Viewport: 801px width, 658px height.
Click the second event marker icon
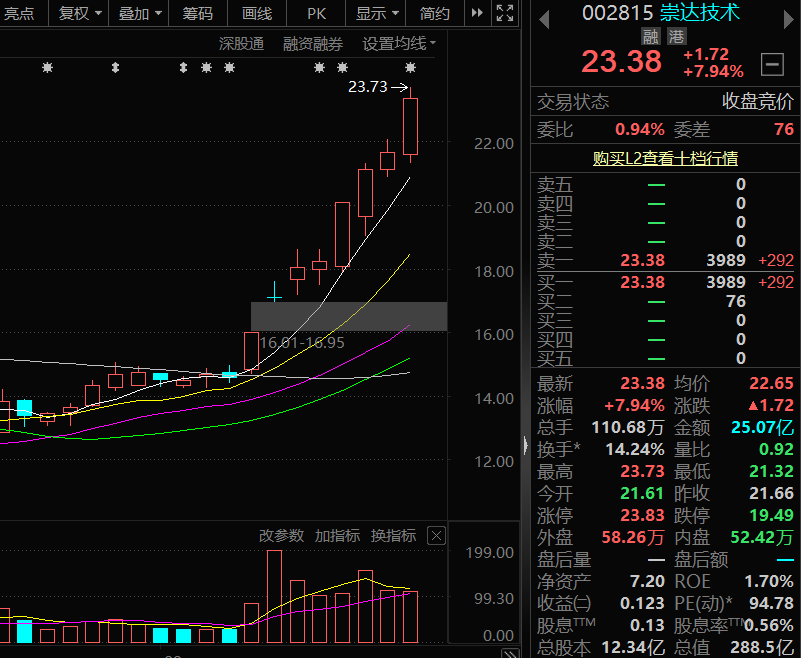point(115,67)
